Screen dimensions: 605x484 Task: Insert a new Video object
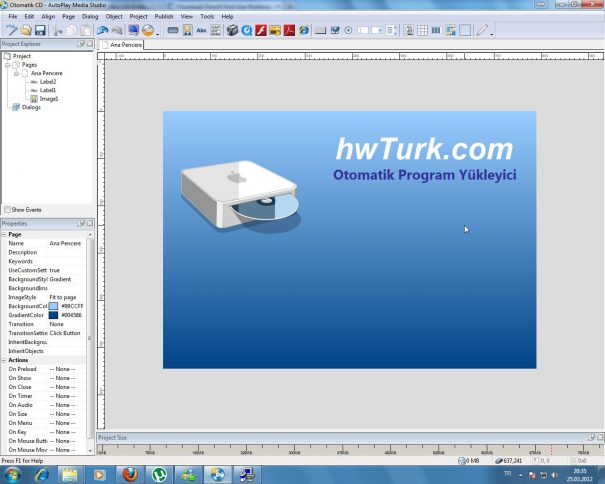[232, 30]
